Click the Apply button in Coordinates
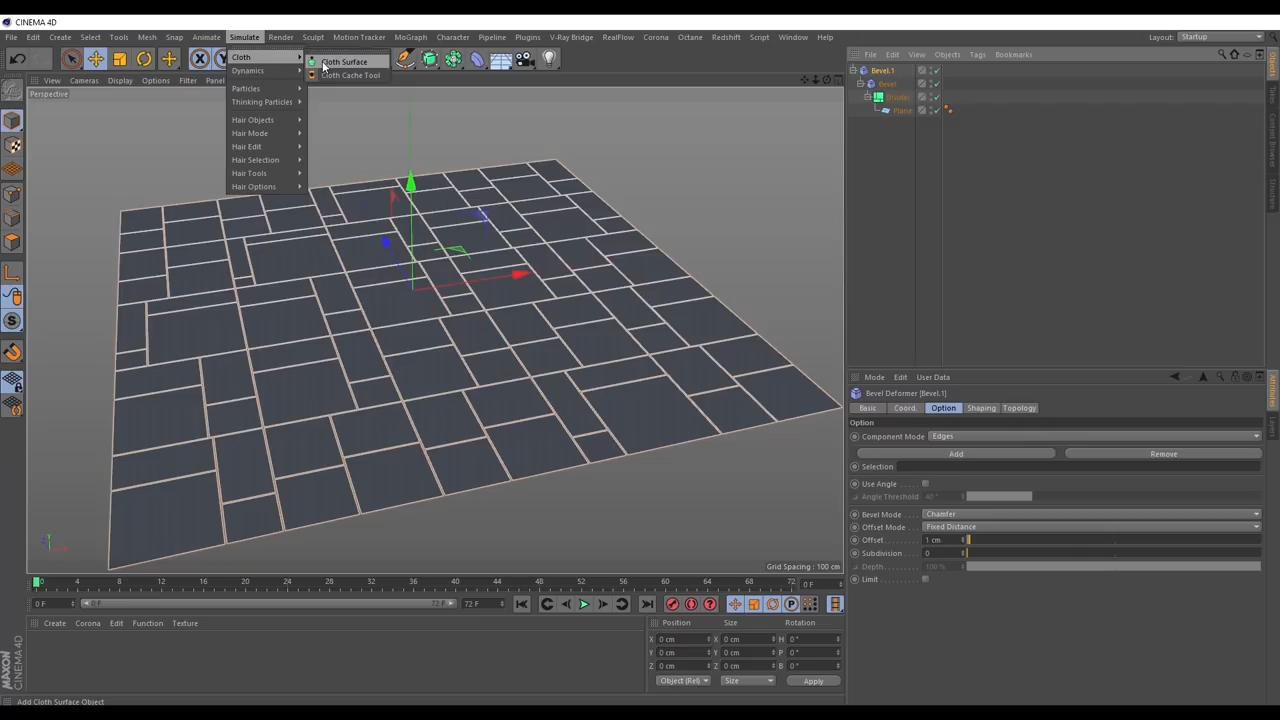This screenshot has height=720, width=1280. point(813,681)
